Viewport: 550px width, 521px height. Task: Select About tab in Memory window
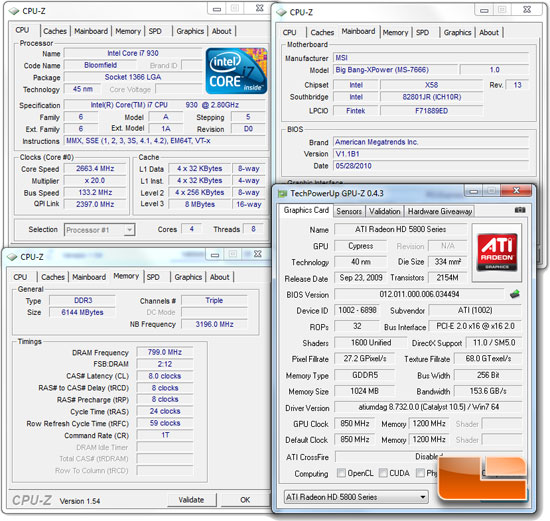220,277
